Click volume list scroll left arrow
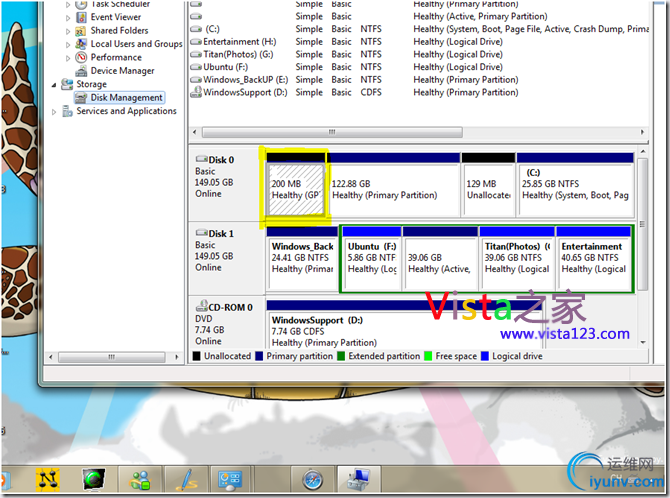Screen dimensions: 670x498 [x=195, y=132]
